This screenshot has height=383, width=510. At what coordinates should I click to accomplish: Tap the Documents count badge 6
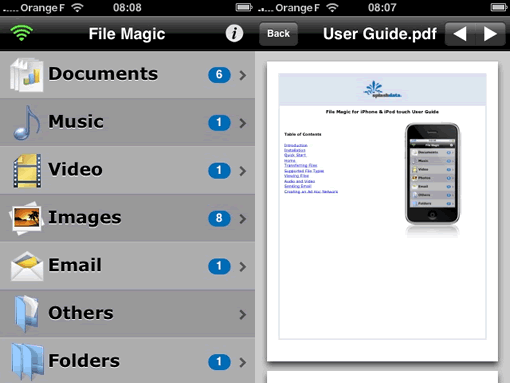click(x=219, y=75)
